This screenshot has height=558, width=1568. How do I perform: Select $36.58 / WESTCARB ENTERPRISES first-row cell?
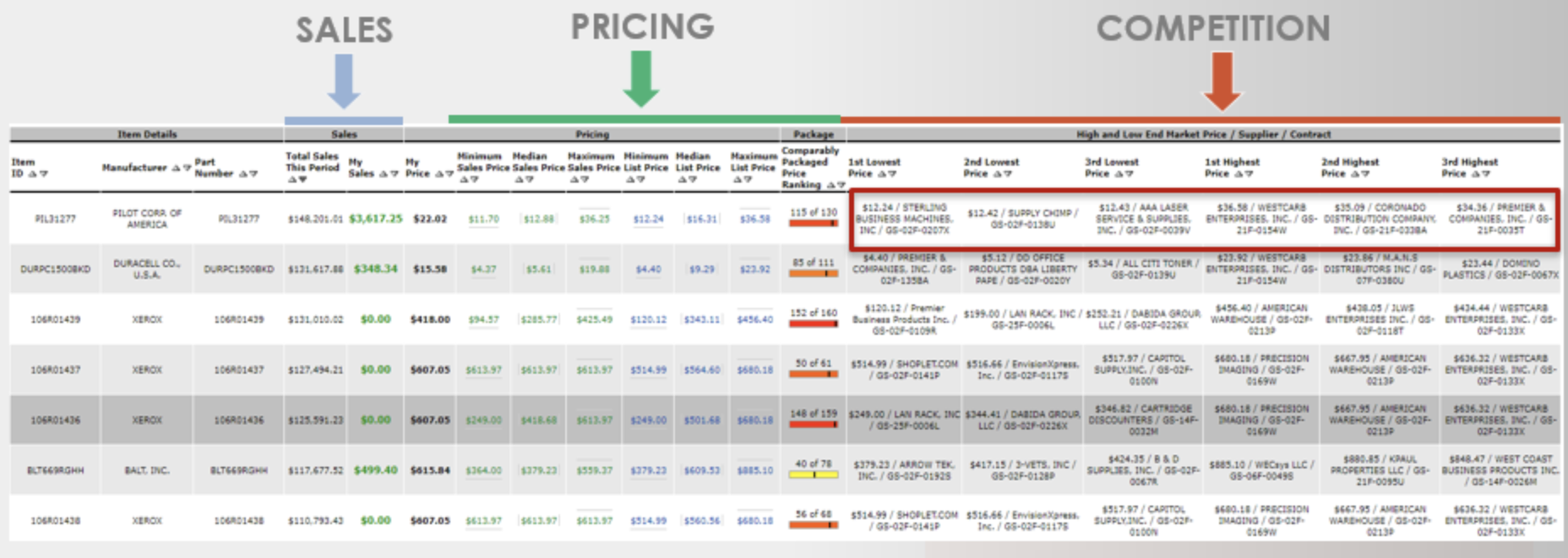(1261, 219)
